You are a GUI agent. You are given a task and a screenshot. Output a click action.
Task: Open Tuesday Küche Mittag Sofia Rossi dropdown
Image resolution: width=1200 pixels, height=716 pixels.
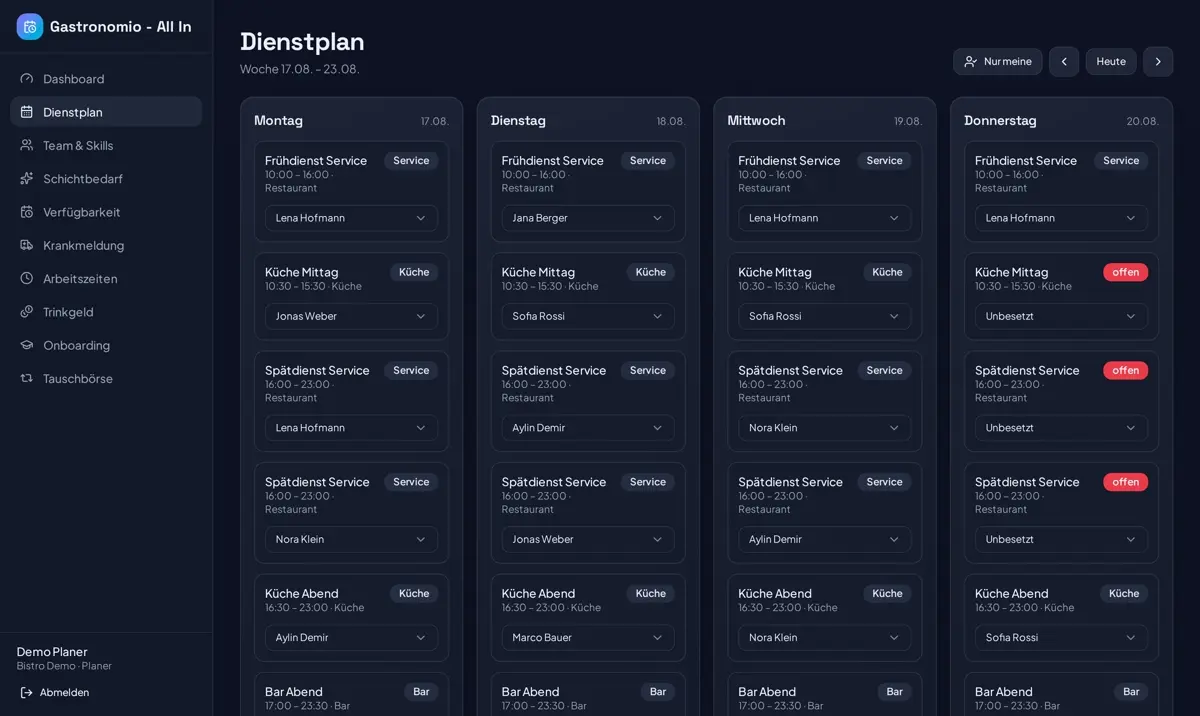588,316
